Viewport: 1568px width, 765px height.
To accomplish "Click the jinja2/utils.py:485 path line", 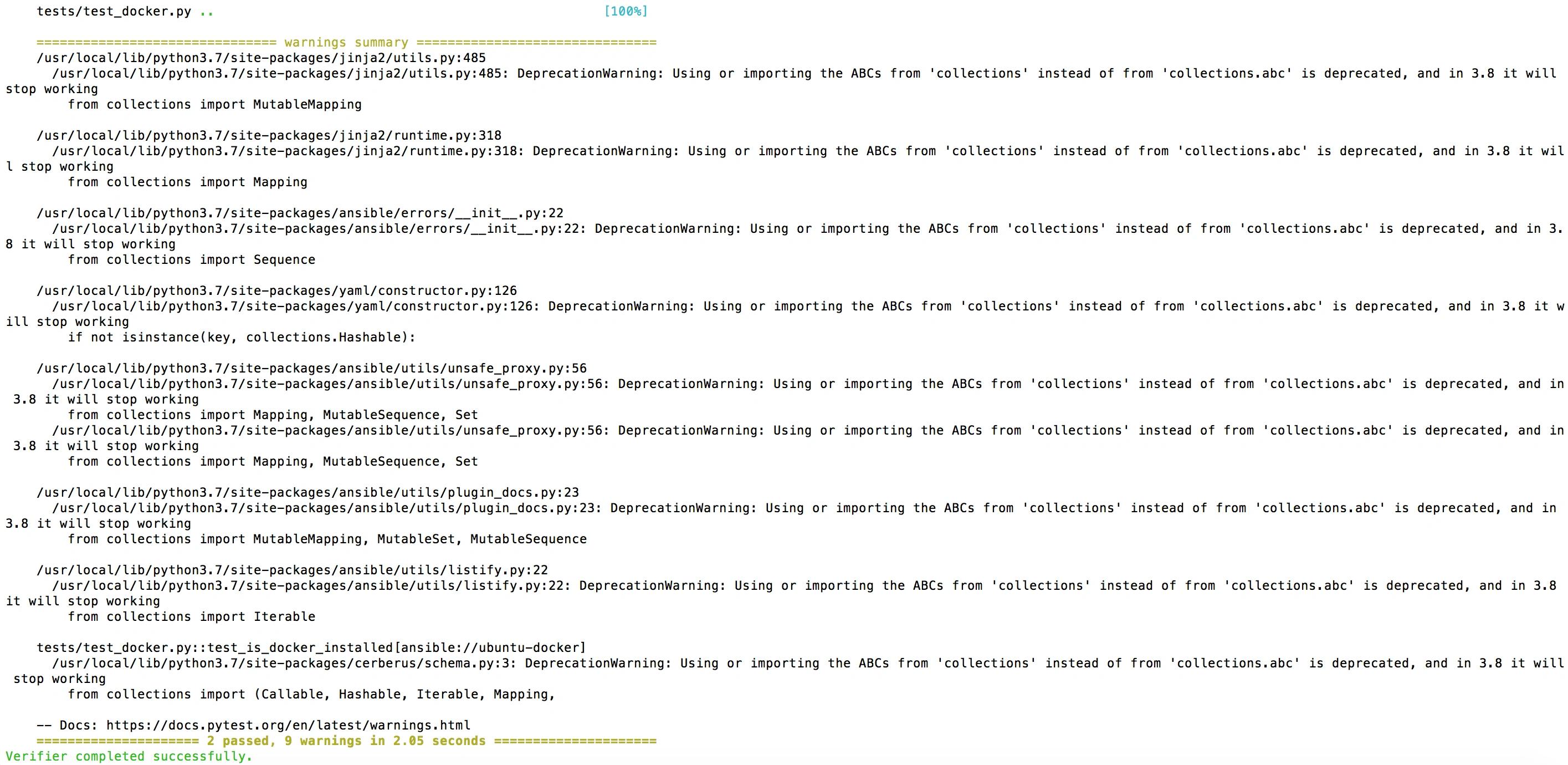I will tap(261, 58).
